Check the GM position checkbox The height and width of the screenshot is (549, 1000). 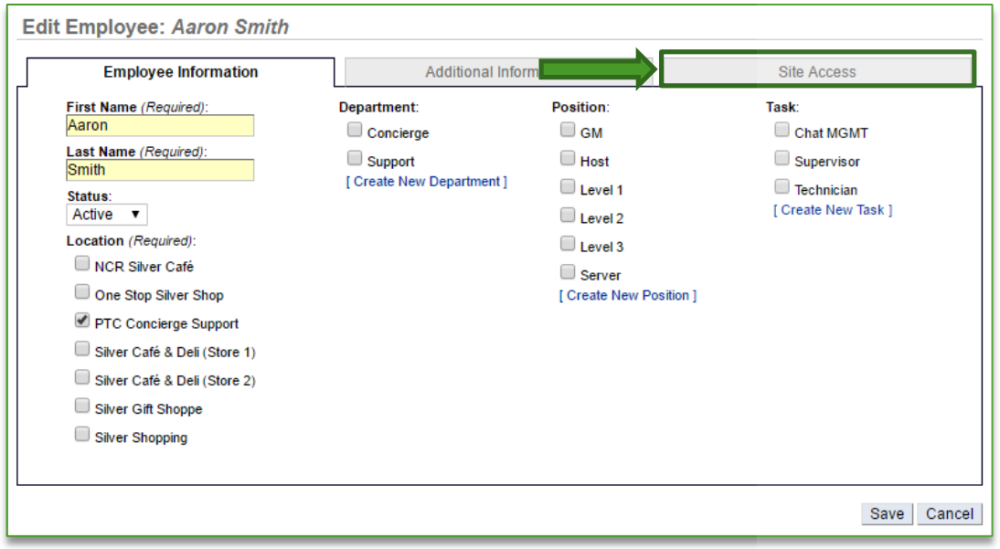pyautogui.click(x=567, y=130)
